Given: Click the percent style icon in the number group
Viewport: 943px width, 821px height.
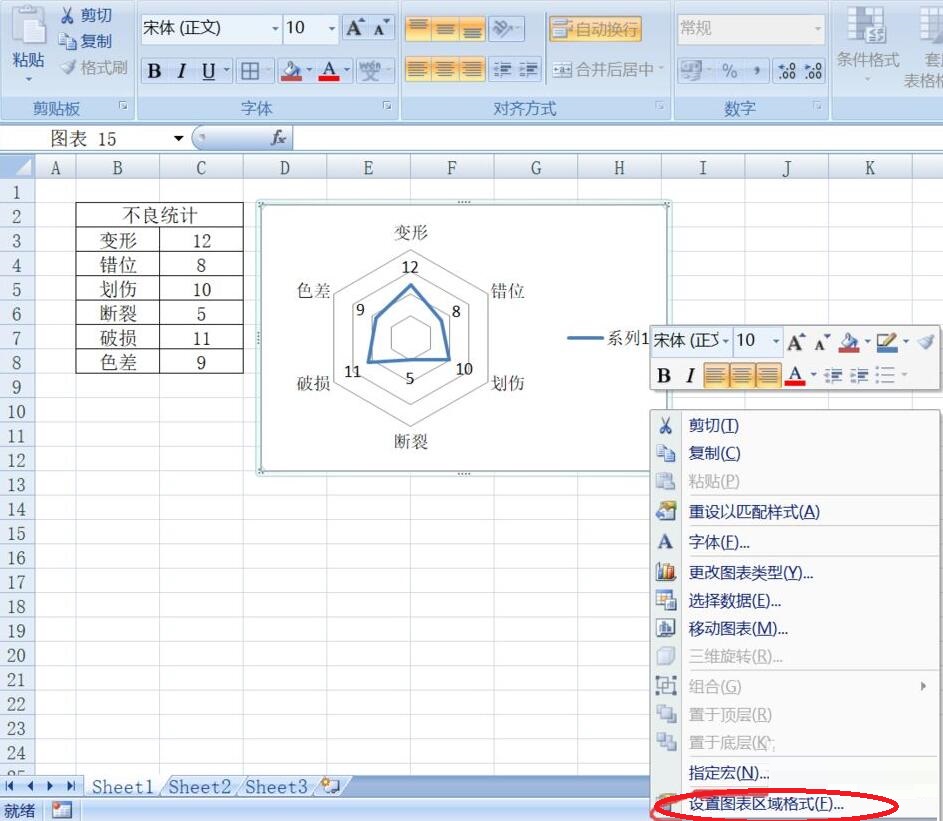Looking at the screenshot, I should (x=729, y=70).
